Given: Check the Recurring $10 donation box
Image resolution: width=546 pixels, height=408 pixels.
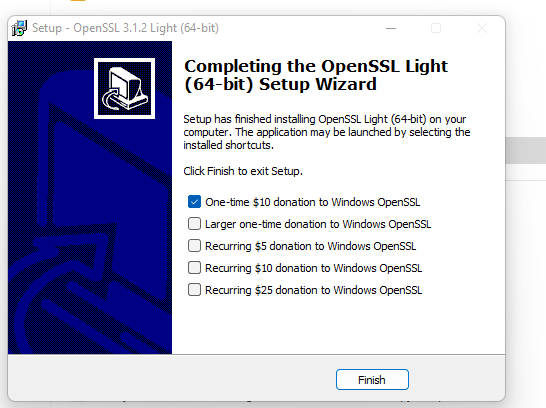Looking at the screenshot, I should pyautogui.click(x=194, y=268).
